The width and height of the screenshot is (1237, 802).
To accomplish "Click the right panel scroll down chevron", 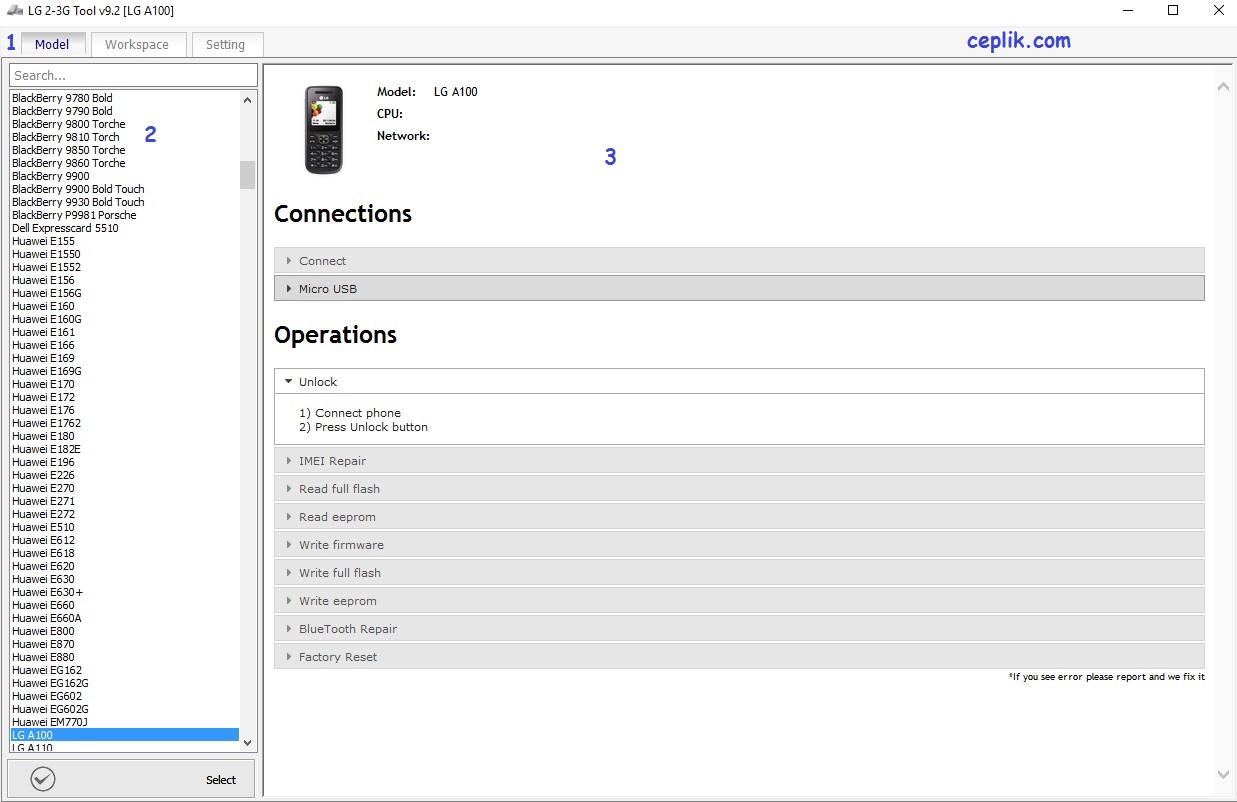I will pyautogui.click(x=1223, y=774).
